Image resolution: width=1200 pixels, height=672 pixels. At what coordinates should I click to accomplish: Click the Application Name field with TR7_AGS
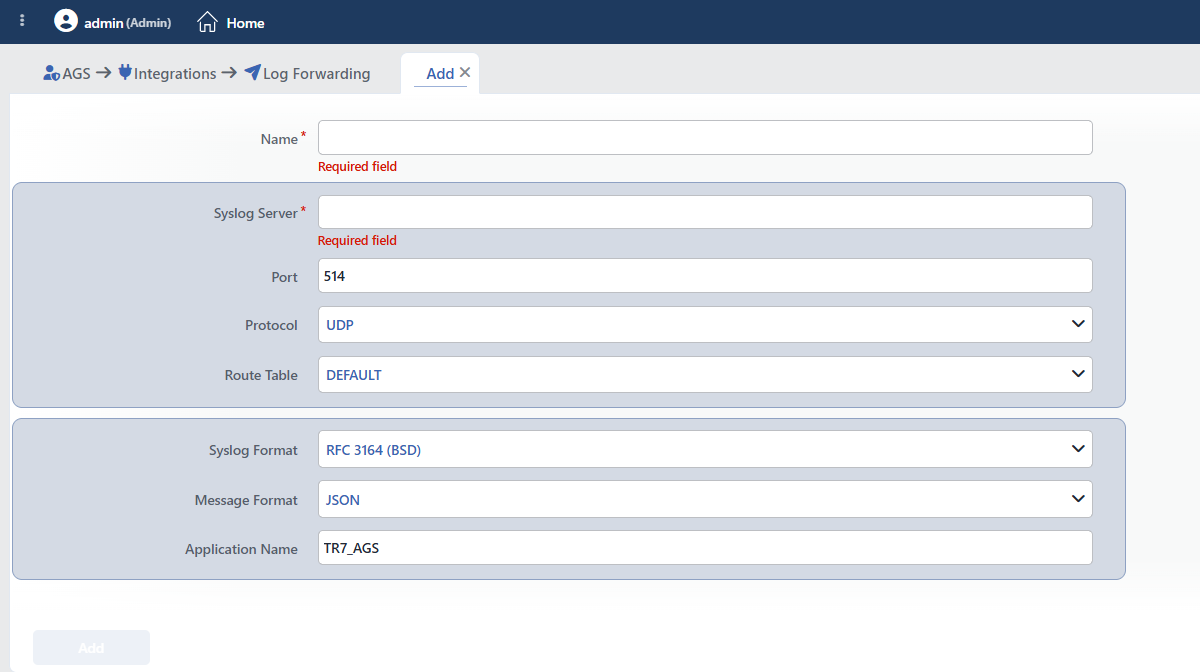point(705,548)
